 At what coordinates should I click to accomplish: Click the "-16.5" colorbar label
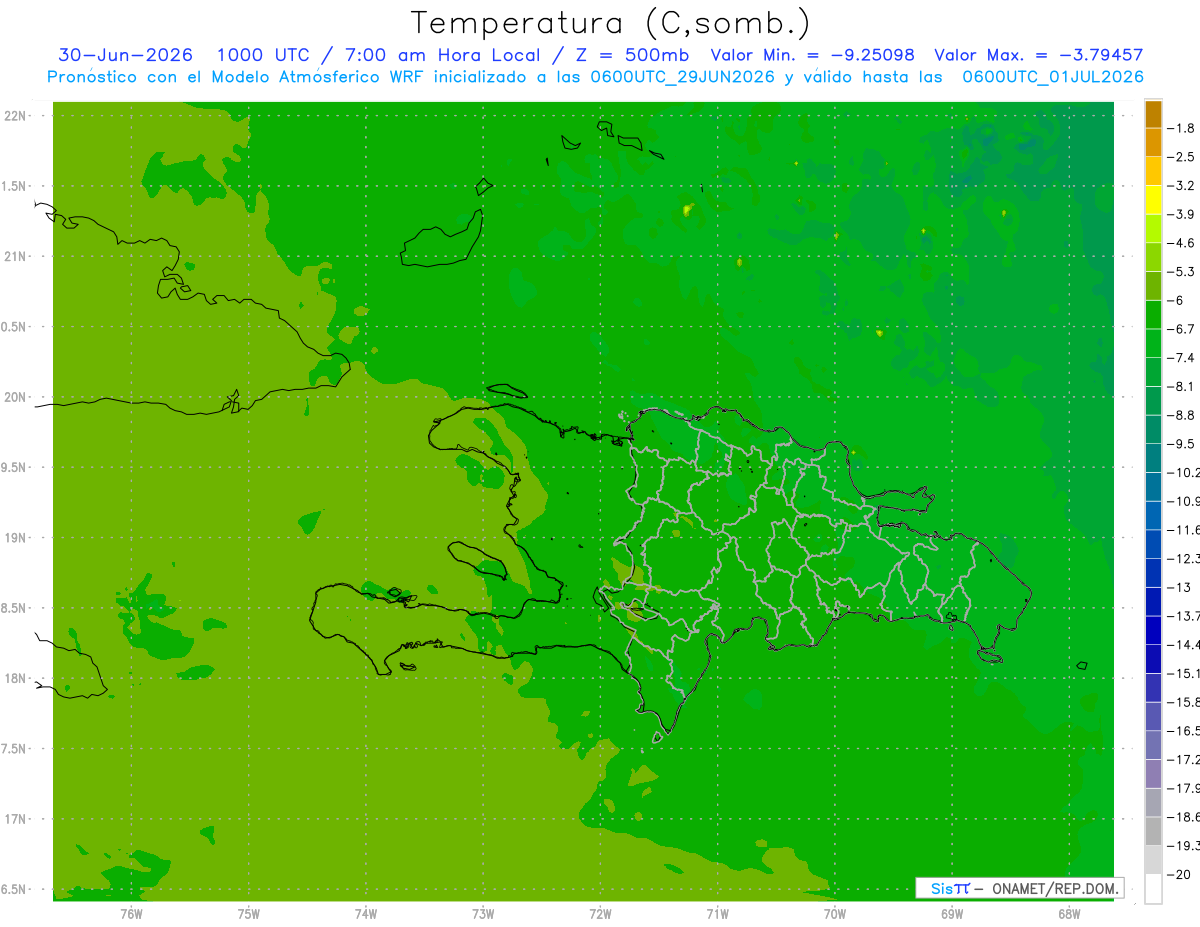1183,731
